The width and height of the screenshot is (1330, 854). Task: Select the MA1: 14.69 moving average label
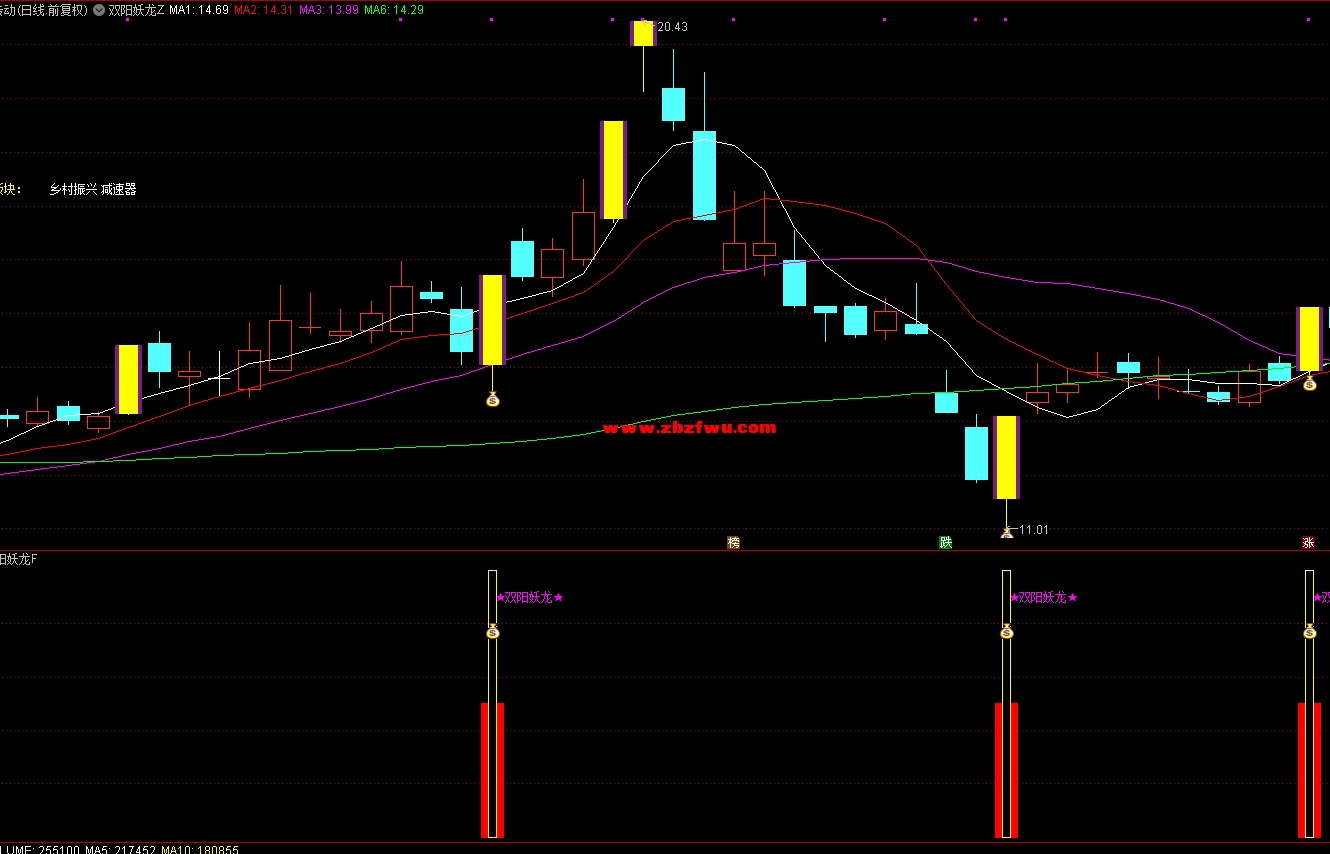(199, 10)
